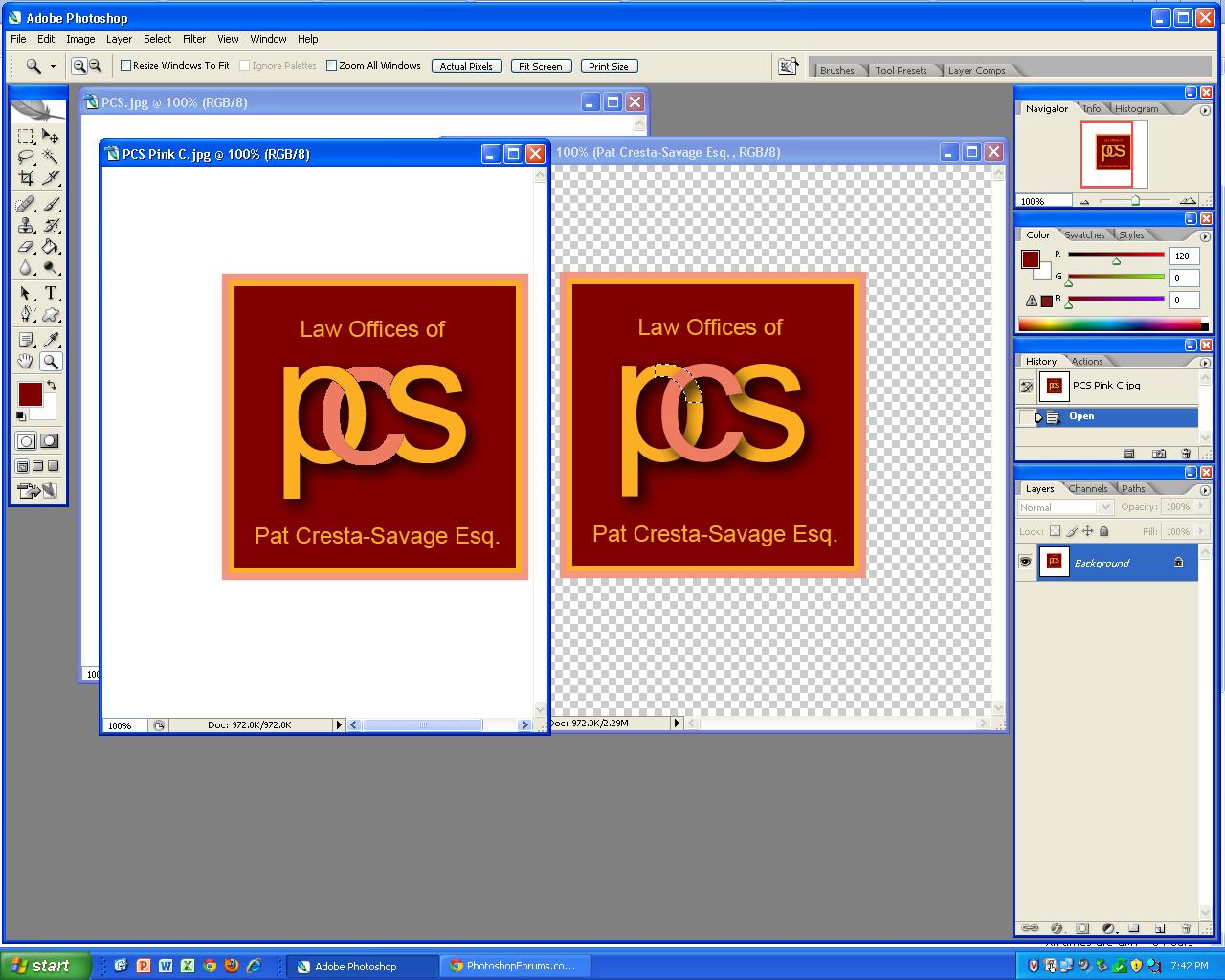The height and width of the screenshot is (980, 1225).
Task: Open the History panel flyout menu
Action: [x=1205, y=363]
